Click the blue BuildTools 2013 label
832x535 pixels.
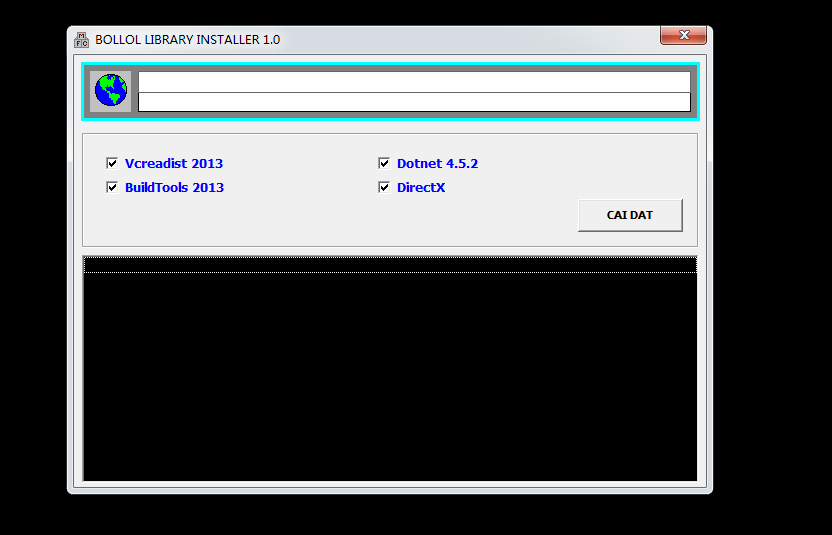(x=174, y=187)
